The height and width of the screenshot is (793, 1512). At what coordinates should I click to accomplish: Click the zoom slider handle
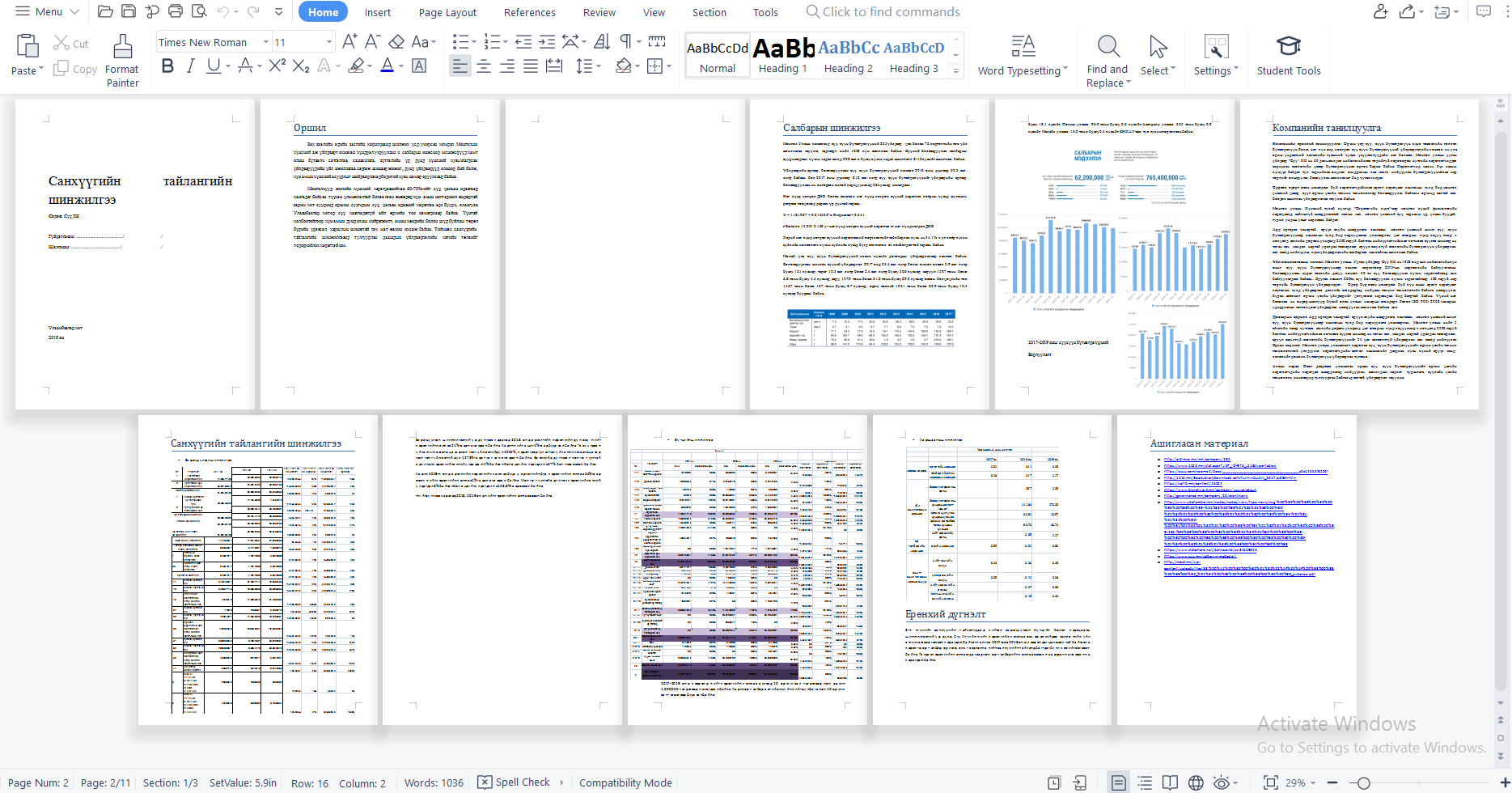[x=1364, y=782]
